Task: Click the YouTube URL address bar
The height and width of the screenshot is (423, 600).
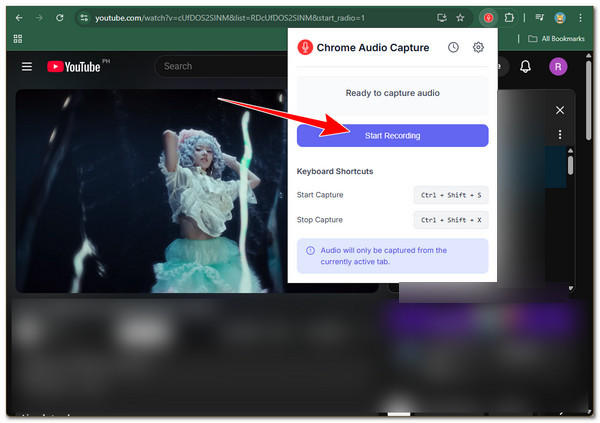Action: (x=230, y=18)
